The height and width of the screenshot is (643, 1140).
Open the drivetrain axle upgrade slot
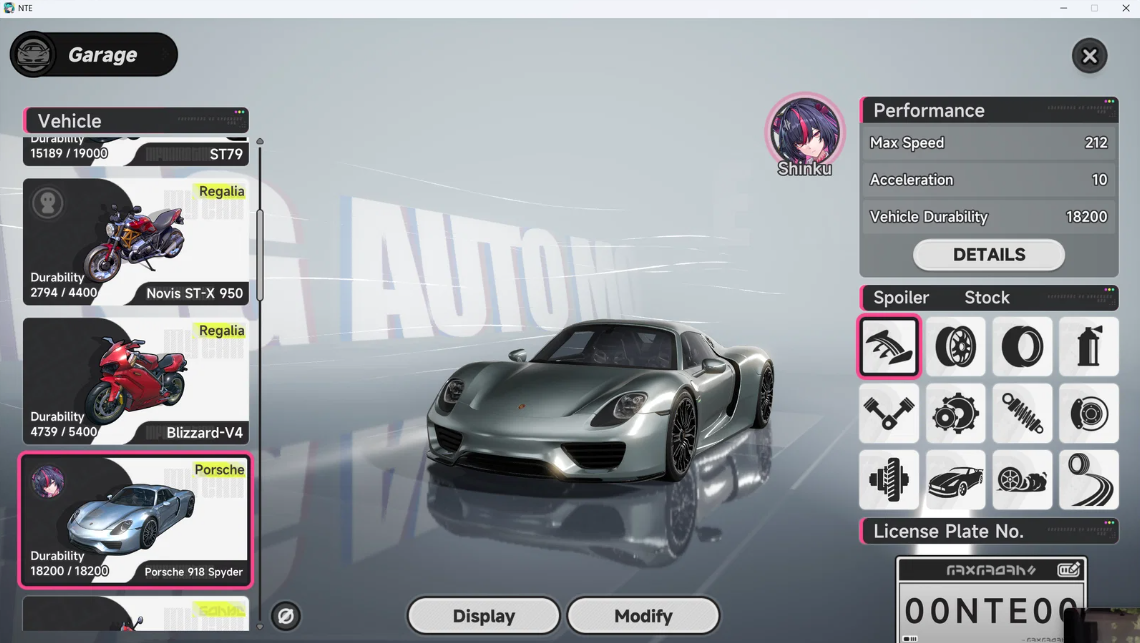tap(888, 480)
